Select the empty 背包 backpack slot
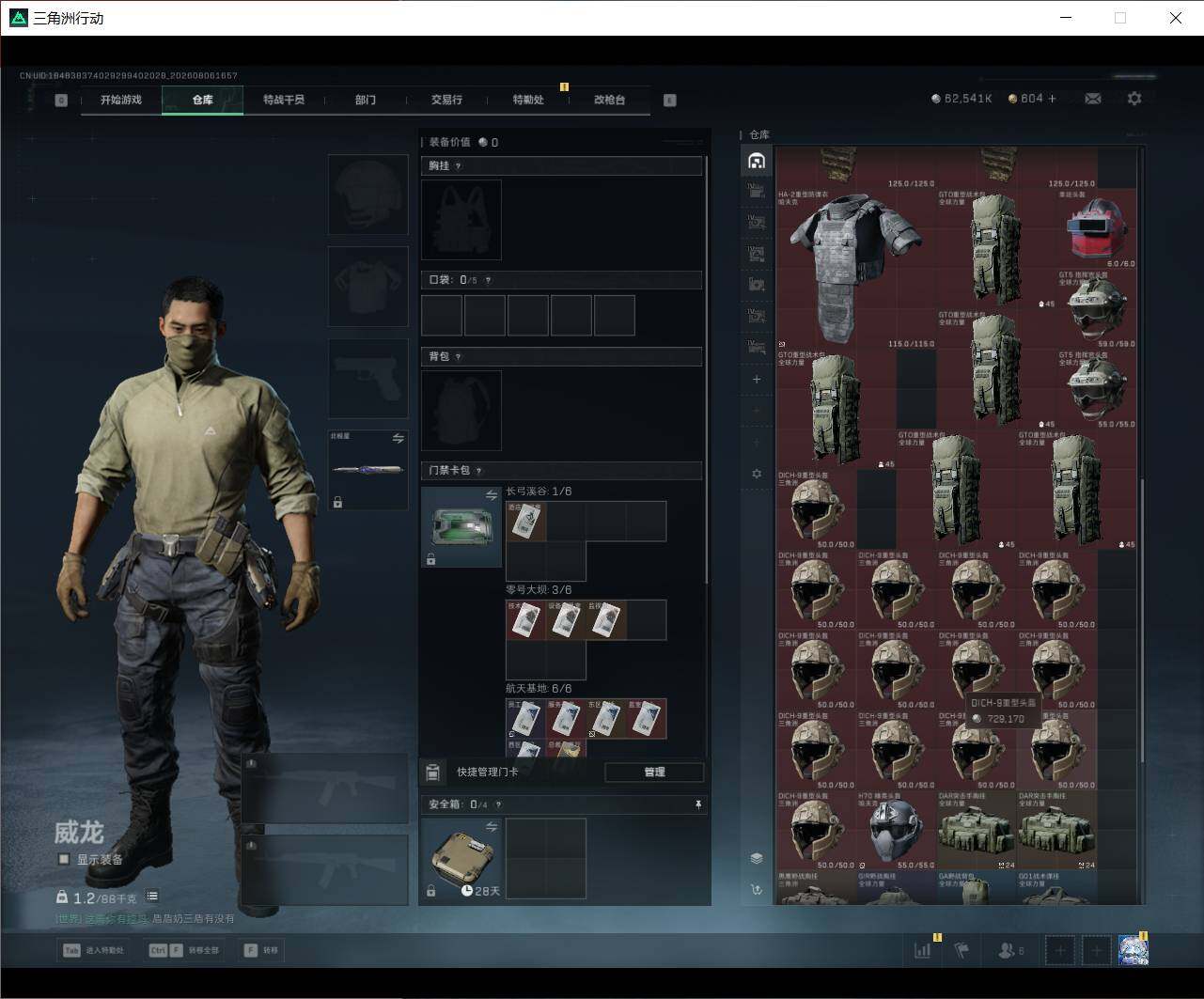 click(461, 411)
